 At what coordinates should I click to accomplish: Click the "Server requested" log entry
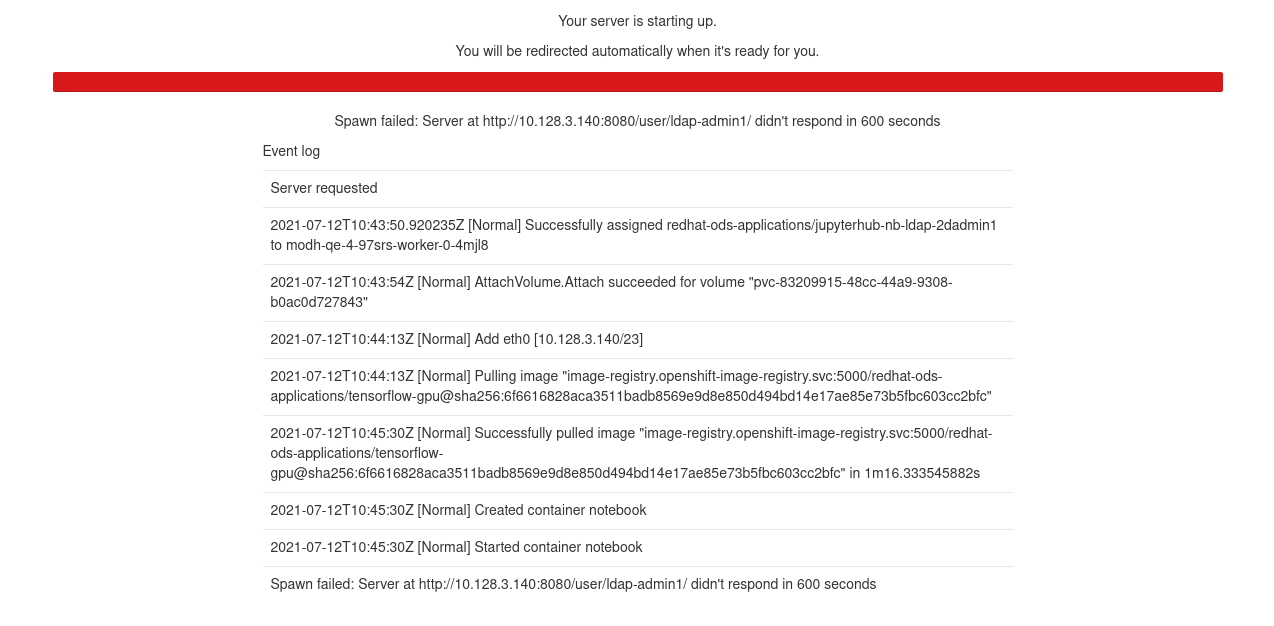[x=324, y=188]
